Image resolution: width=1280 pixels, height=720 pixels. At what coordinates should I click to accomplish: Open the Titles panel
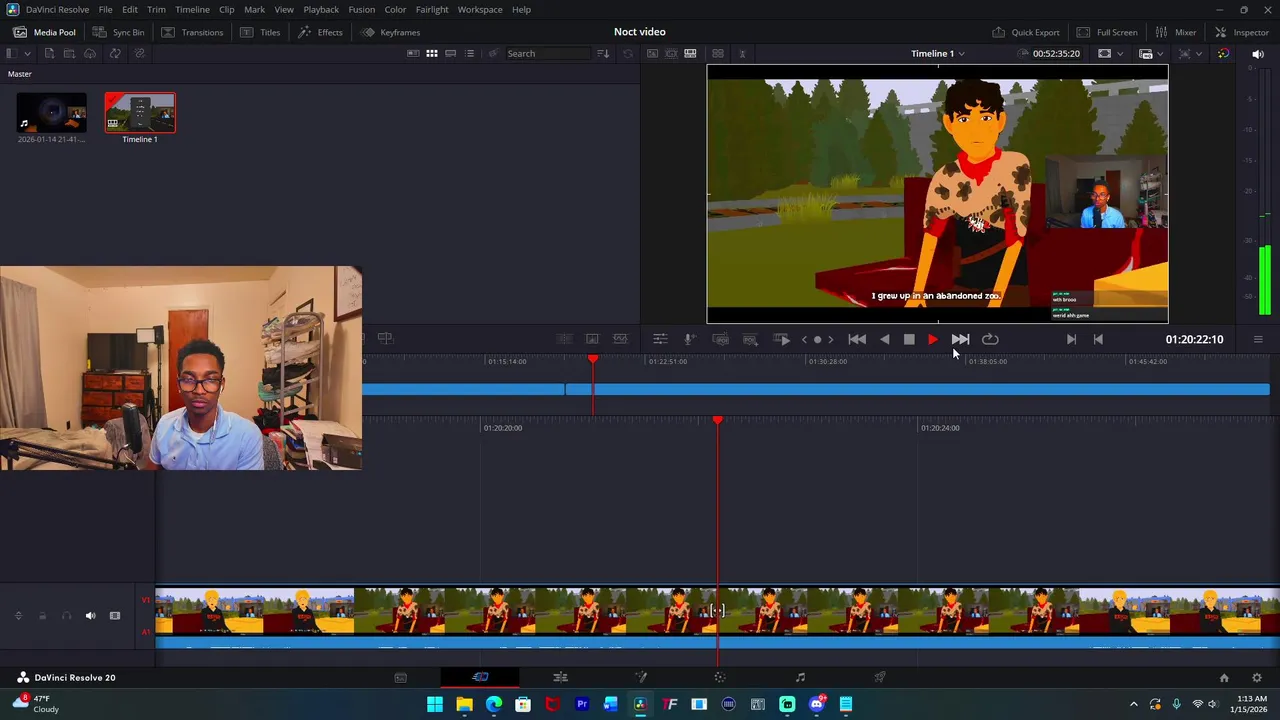pyautogui.click(x=260, y=32)
